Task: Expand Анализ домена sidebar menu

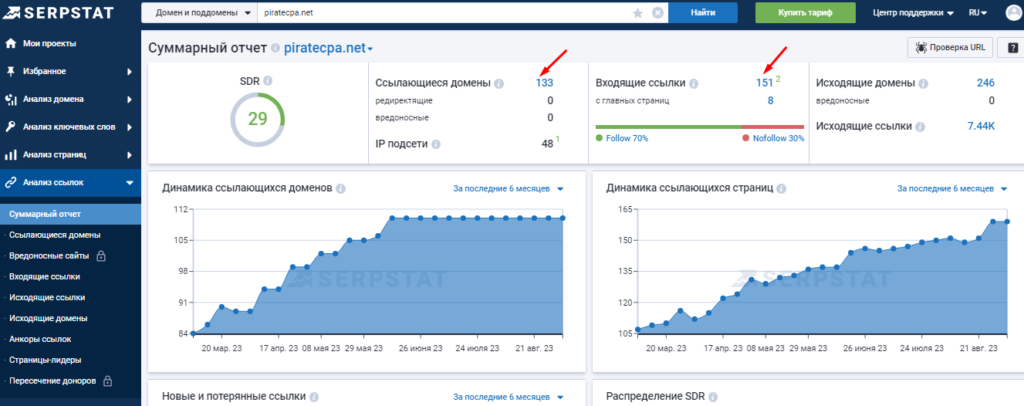Action: click(x=71, y=99)
